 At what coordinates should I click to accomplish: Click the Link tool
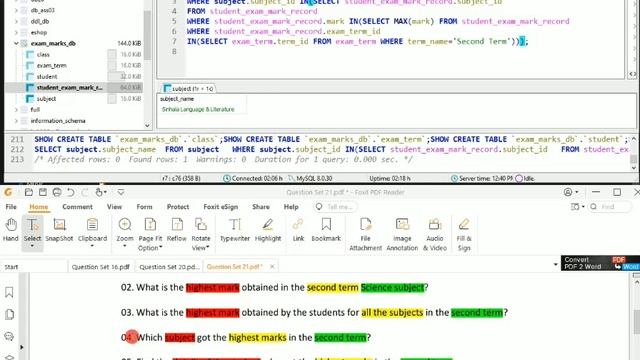(x=298, y=230)
